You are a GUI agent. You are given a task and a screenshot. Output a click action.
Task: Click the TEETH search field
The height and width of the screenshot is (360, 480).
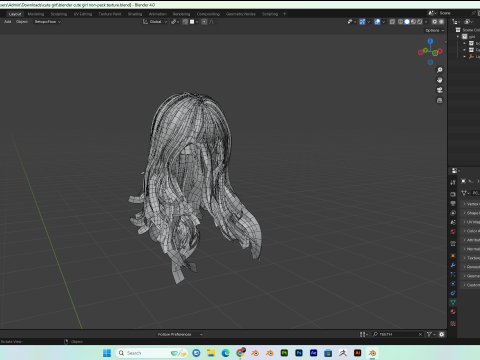tap(397, 334)
